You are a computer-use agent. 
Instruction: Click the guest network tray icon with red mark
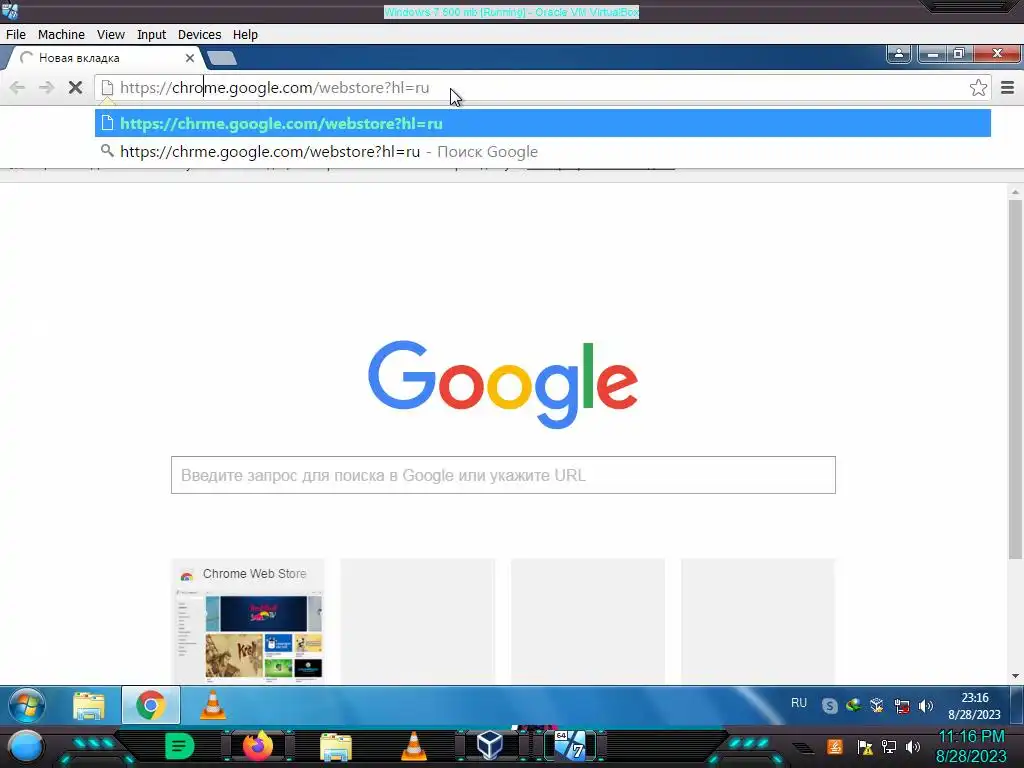pyautogui.click(x=902, y=706)
